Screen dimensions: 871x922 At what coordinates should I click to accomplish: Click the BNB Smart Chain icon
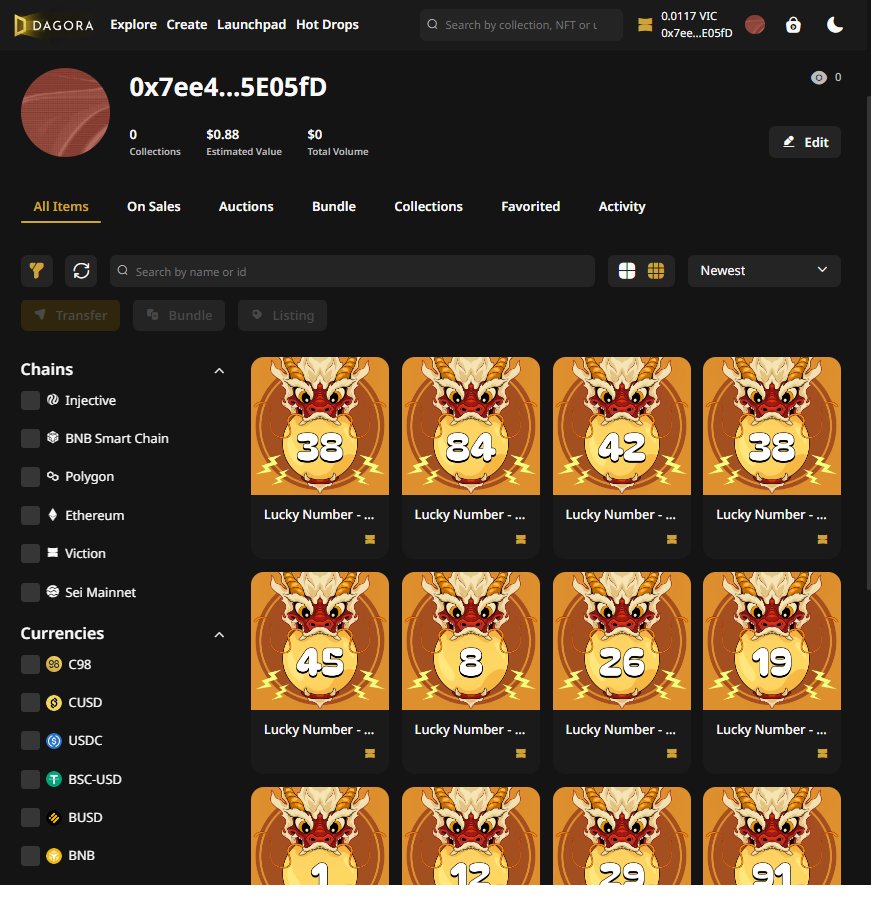coord(53,437)
